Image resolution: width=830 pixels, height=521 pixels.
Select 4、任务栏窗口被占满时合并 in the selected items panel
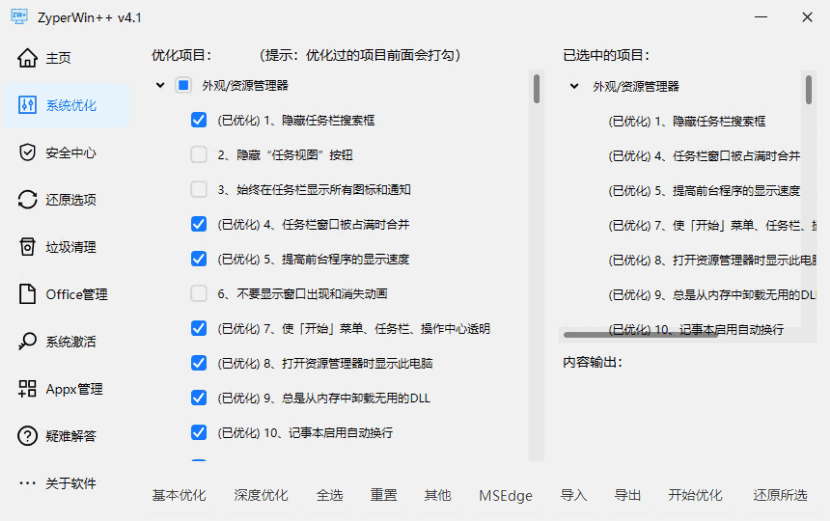pyautogui.click(x=704, y=156)
